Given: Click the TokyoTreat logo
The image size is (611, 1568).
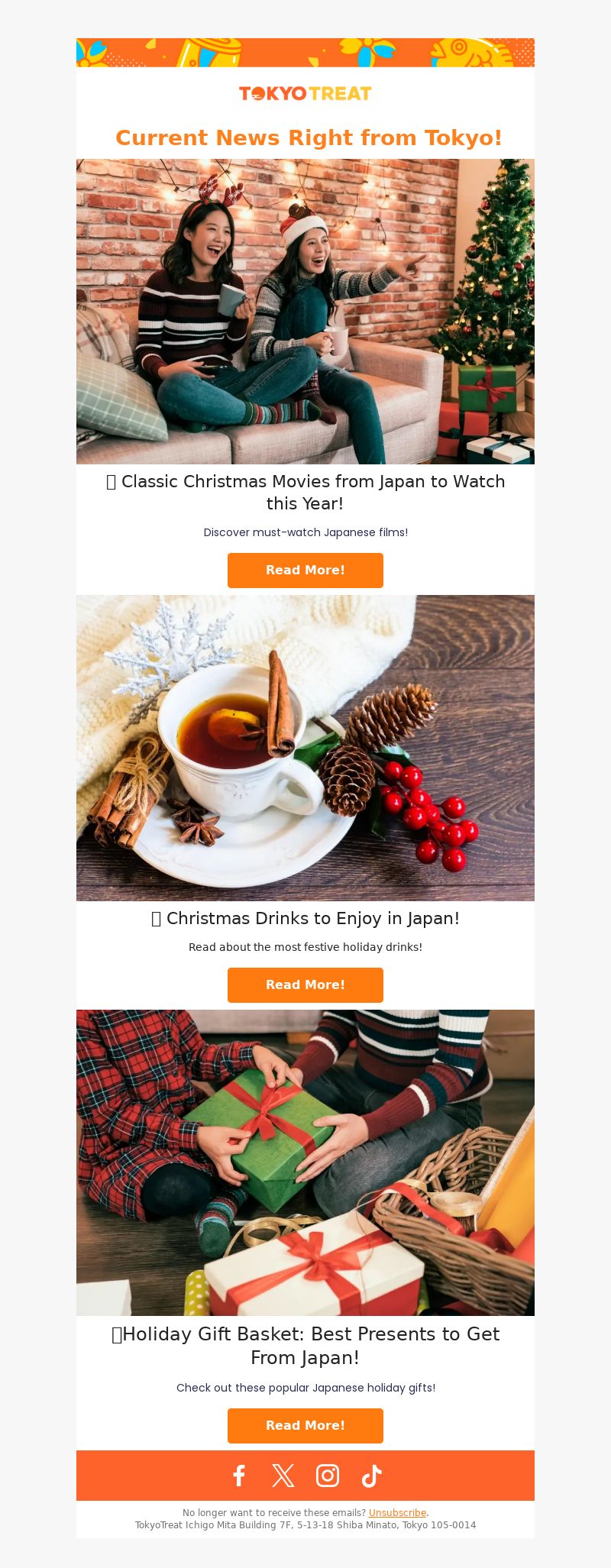Looking at the screenshot, I should (305, 93).
